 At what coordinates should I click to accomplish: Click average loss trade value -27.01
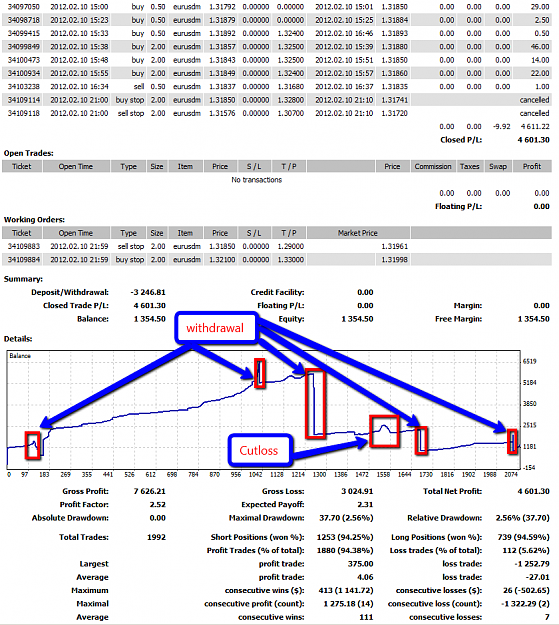[537, 577]
